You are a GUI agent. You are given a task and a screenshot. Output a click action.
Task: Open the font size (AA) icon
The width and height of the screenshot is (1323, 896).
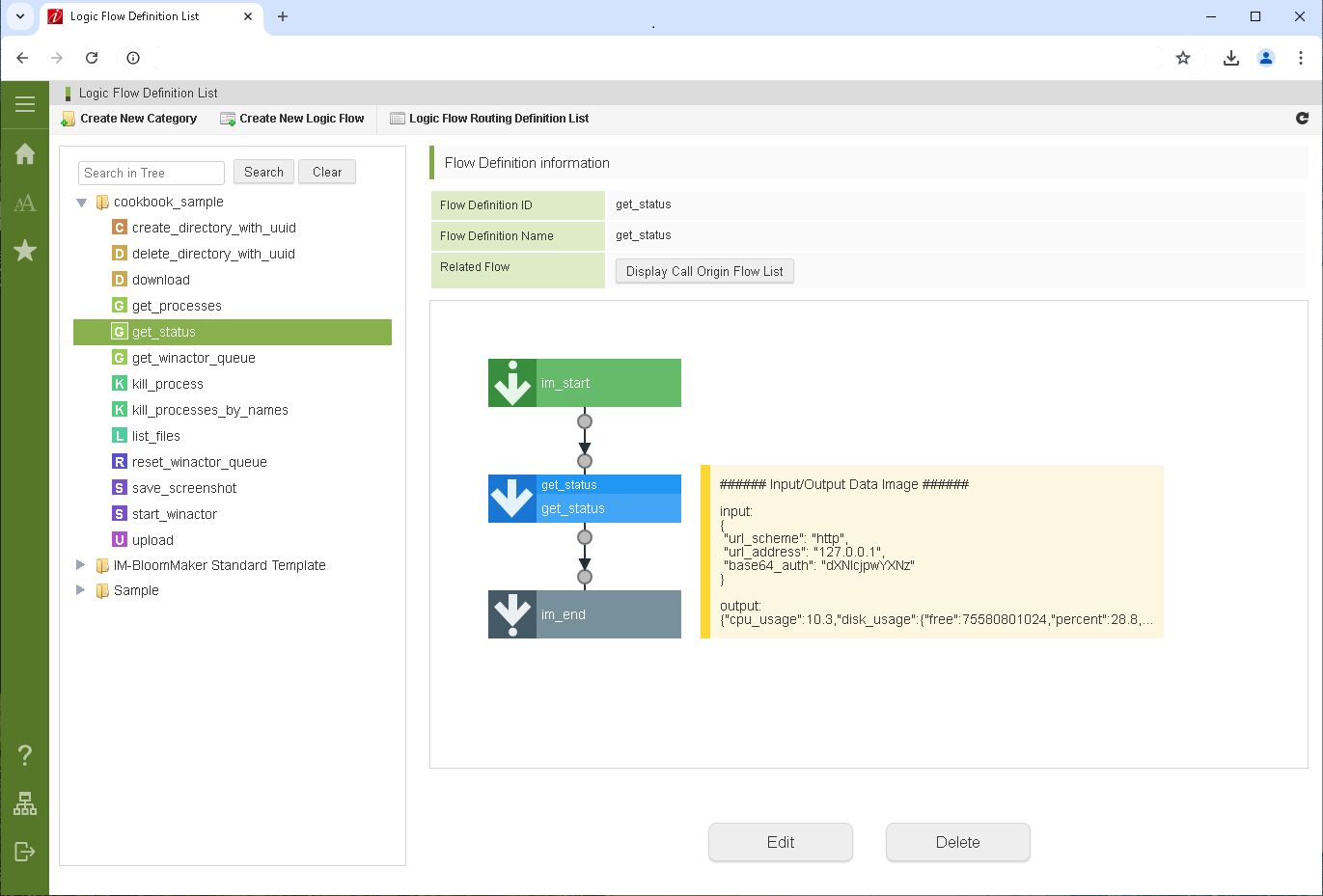(25, 203)
